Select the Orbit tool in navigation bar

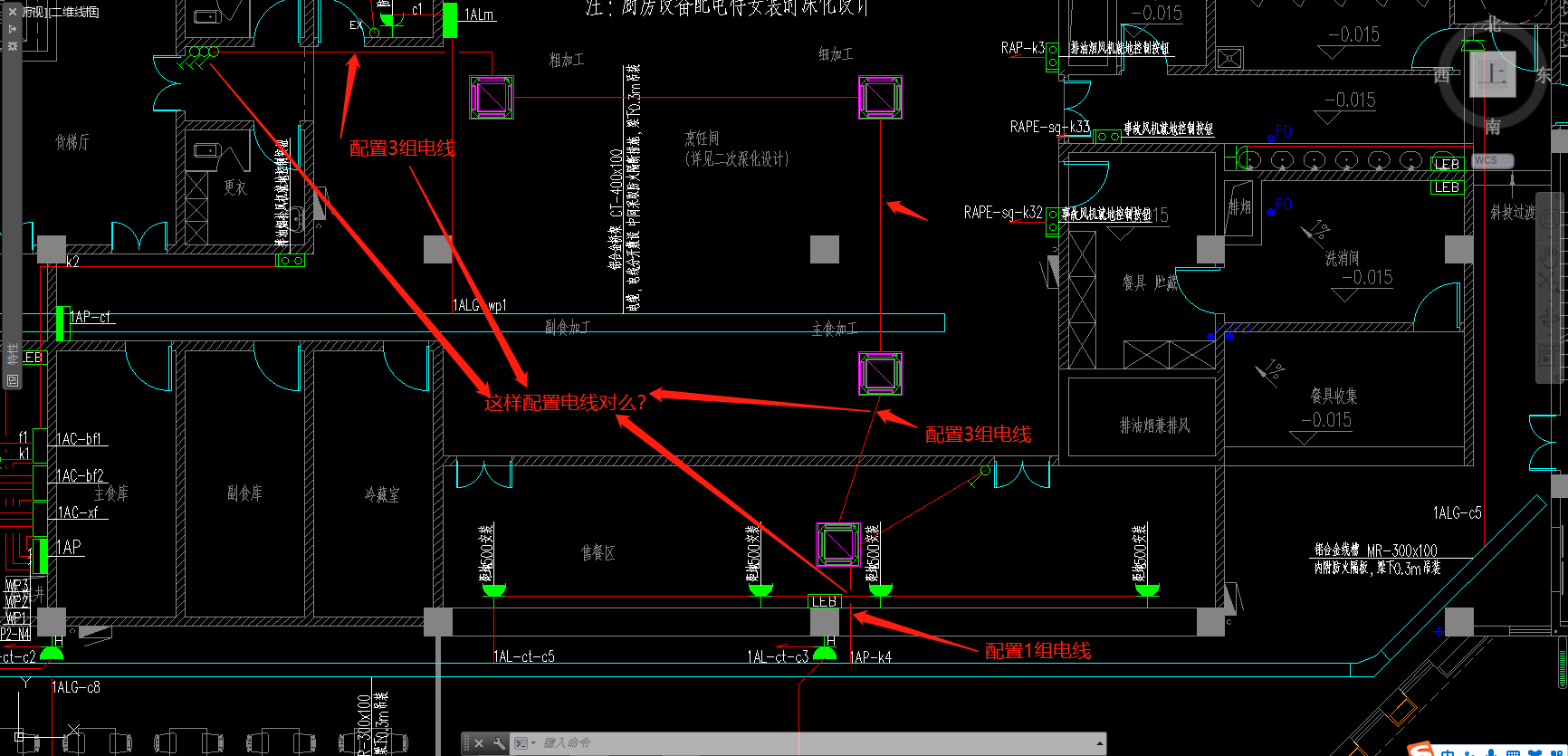click(1549, 320)
